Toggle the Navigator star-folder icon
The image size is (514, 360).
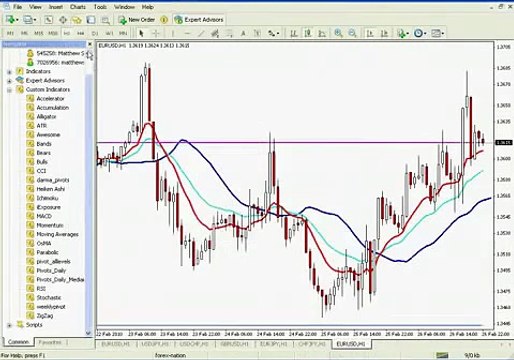(x=77, y=20)
